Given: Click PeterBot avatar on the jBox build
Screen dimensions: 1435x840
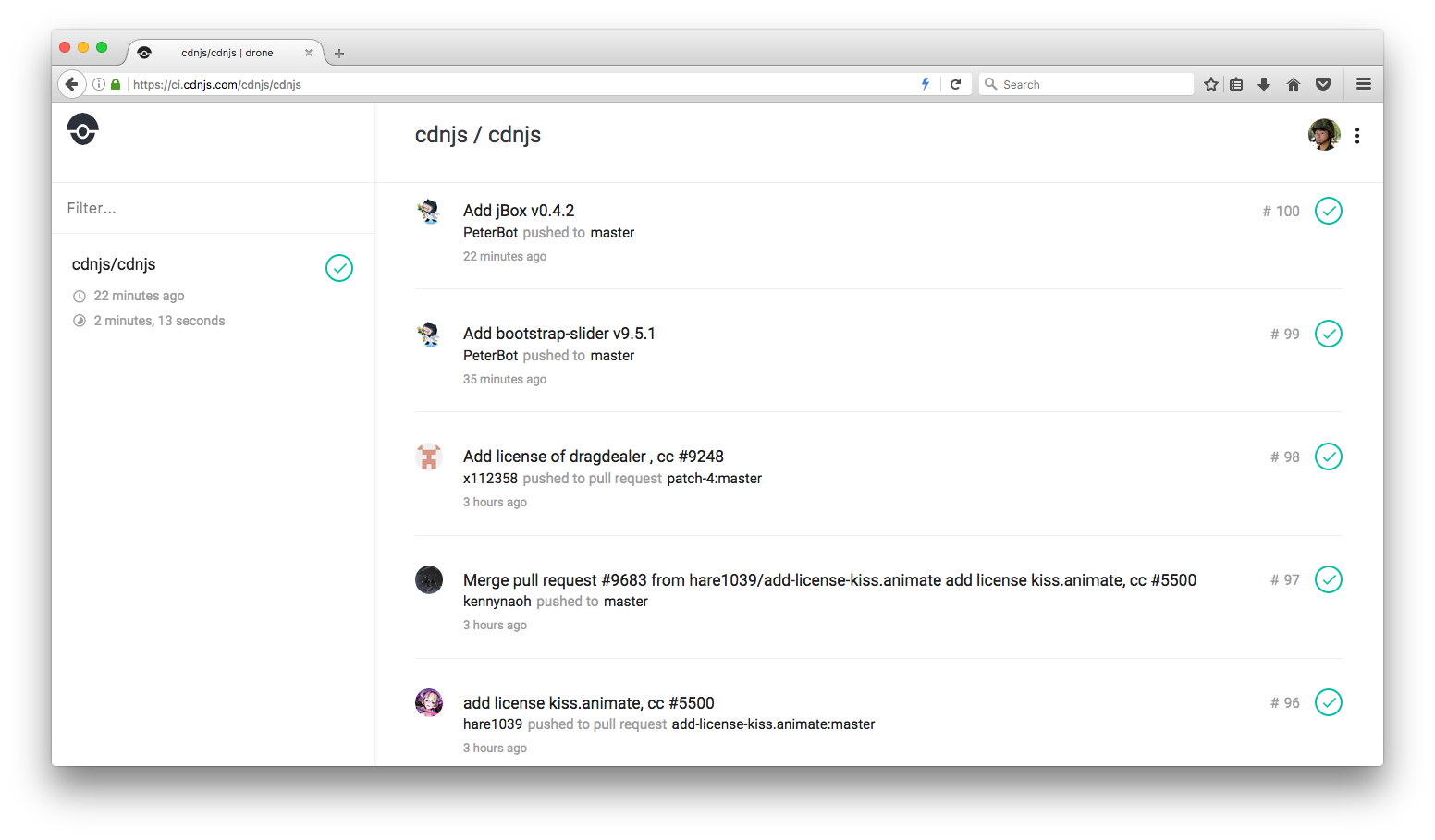Looking at the screenshot, I should pos(429,211).
